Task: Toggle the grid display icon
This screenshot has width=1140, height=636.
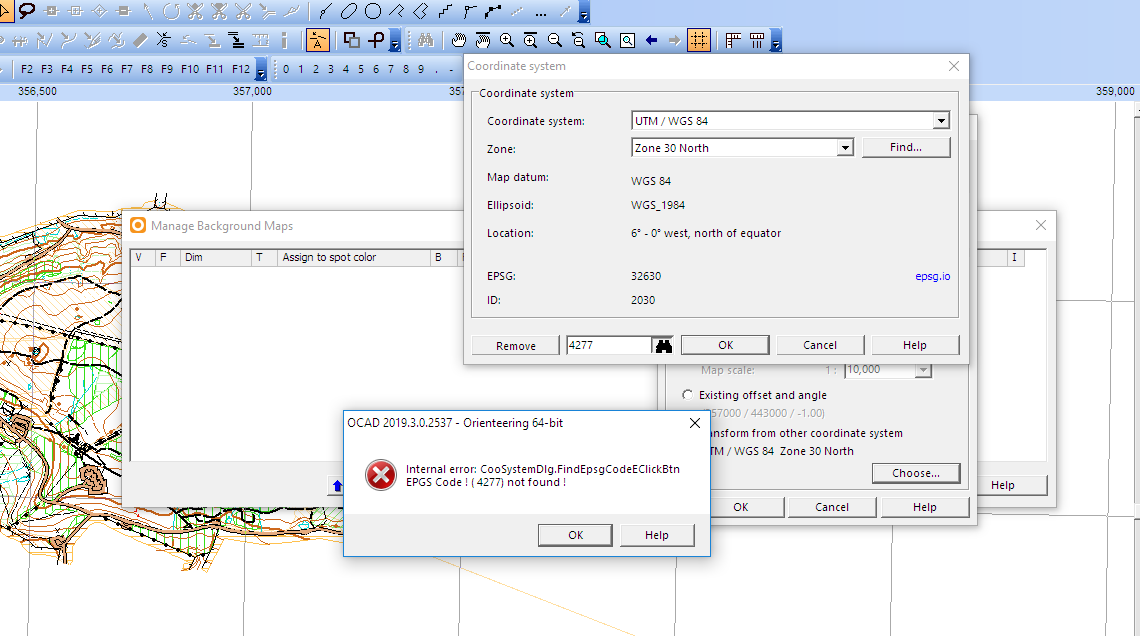Action: 698,41
